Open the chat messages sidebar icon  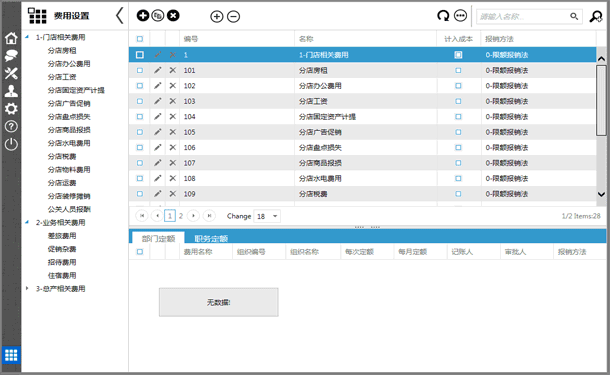(x=11, y=56)
